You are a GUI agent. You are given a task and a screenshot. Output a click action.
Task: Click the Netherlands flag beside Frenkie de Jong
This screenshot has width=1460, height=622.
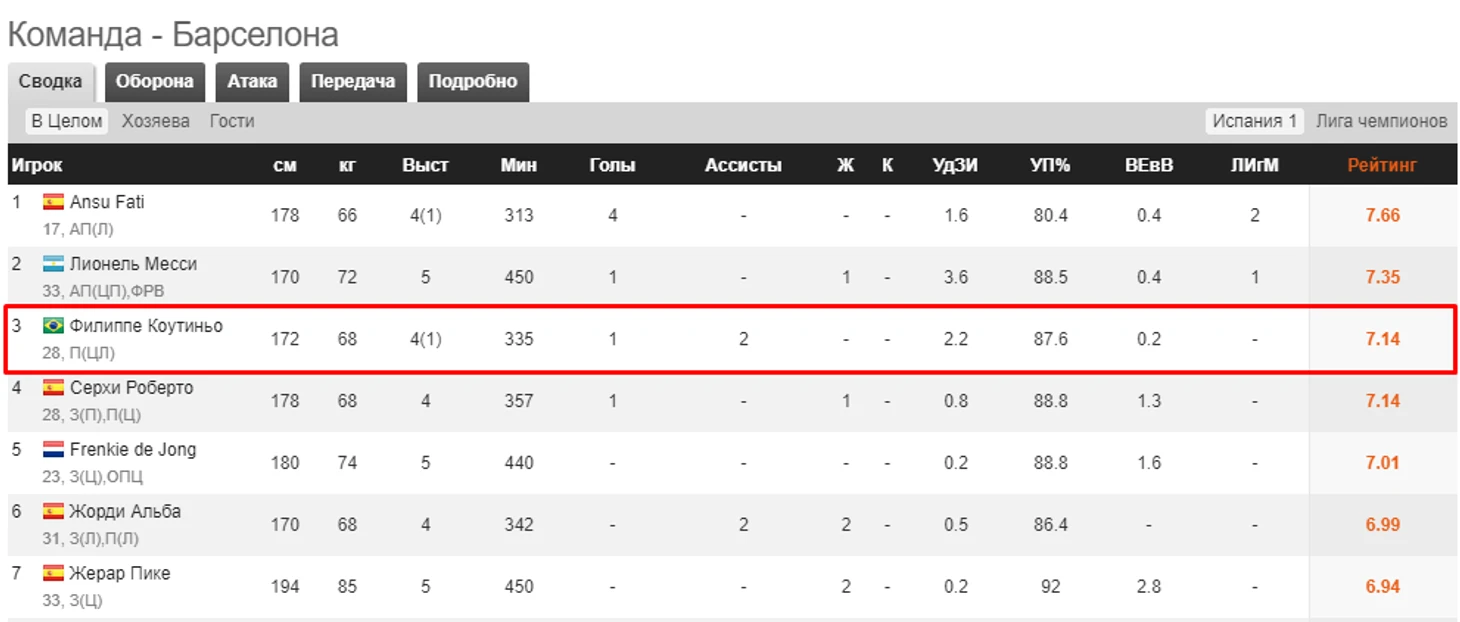click(x=53, y=450)
